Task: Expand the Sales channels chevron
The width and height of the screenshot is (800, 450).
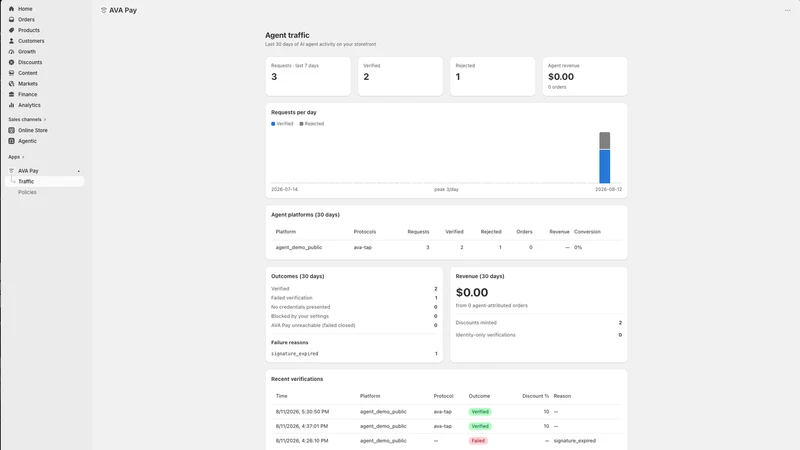Action: tap(45, 119)
